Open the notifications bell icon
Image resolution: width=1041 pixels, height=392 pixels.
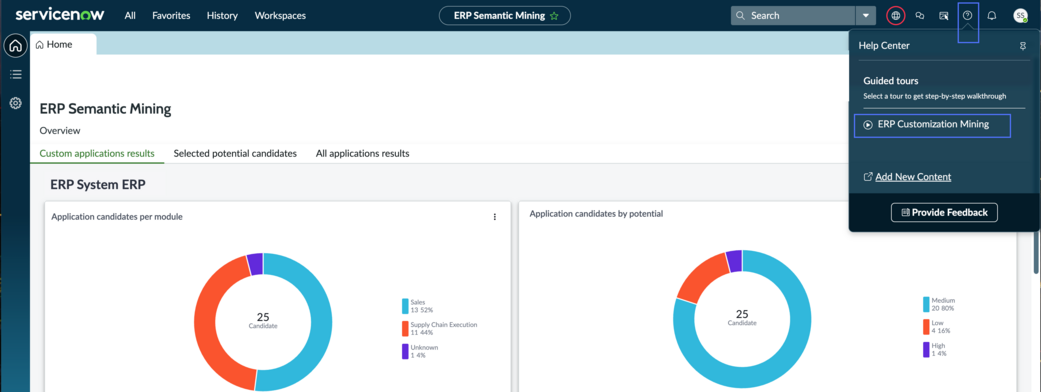pos(992,15)
